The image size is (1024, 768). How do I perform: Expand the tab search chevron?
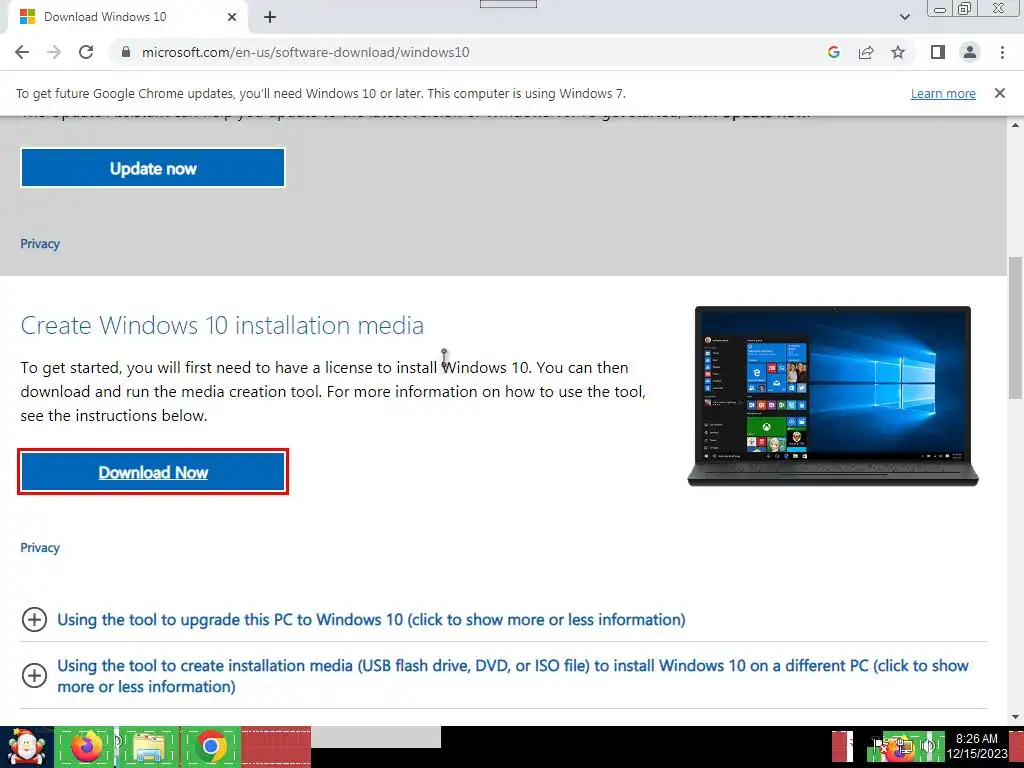pos(904,17)
